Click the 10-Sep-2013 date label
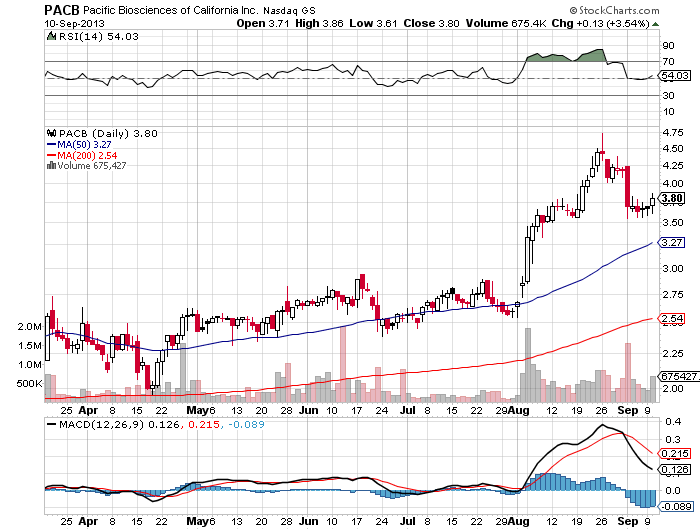The width and height of the screenshot is (700, 530). tap(74, 24)
